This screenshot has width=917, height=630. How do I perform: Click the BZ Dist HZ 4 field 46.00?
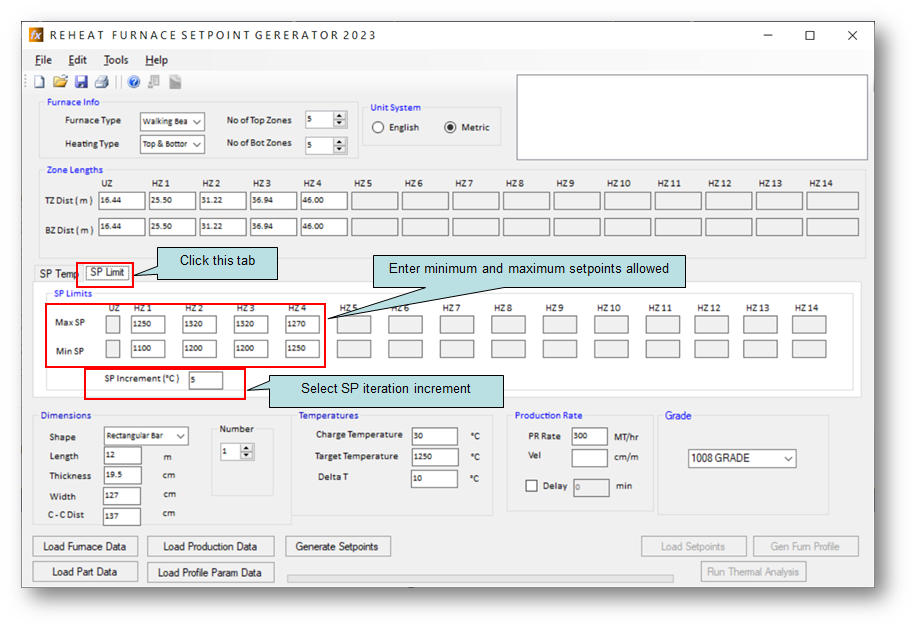click(x=324, y=227)
